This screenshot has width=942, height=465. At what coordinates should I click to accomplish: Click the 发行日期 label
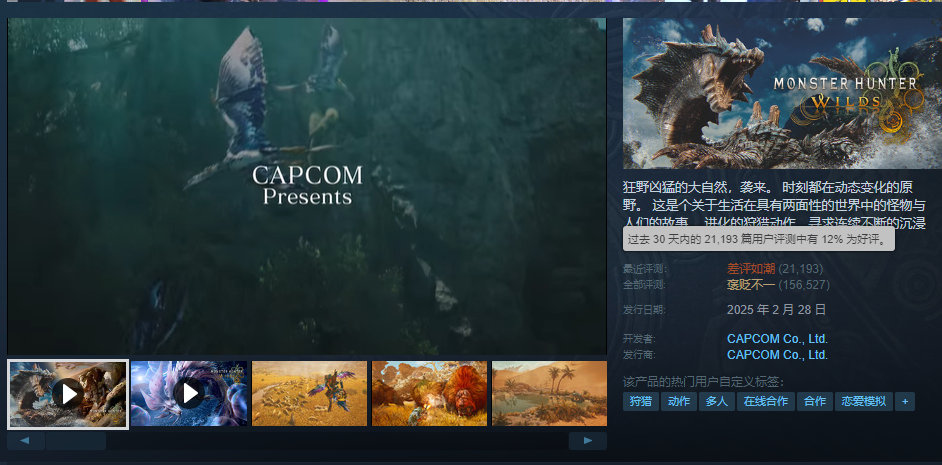coord(645,310)
